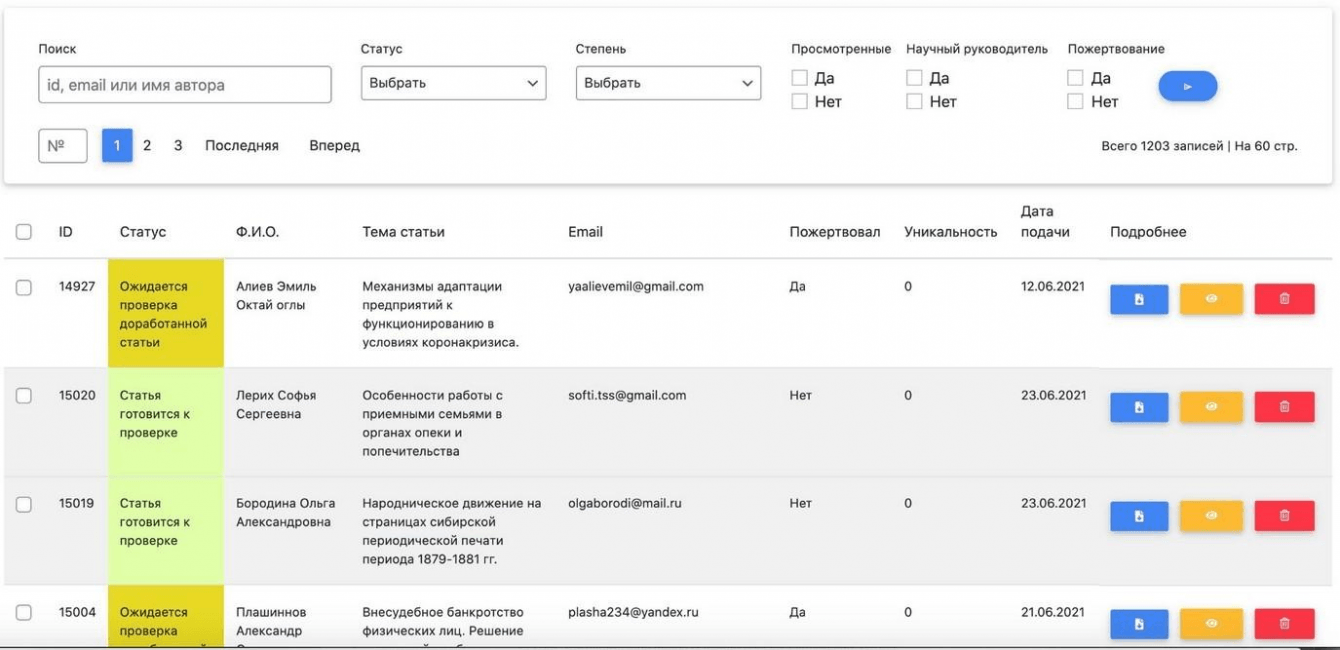Click the Вперед pagination link

[x=334, y=146]
